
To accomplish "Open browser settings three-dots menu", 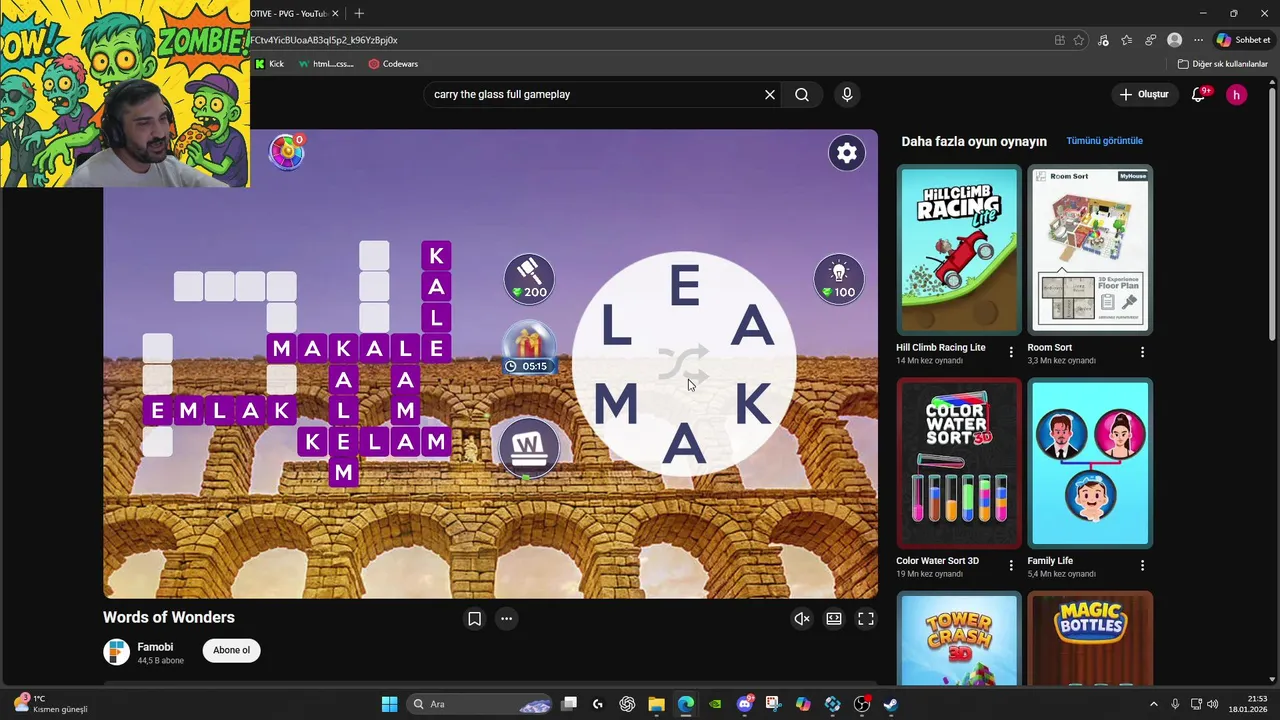I will click(x=1199, y=40).
